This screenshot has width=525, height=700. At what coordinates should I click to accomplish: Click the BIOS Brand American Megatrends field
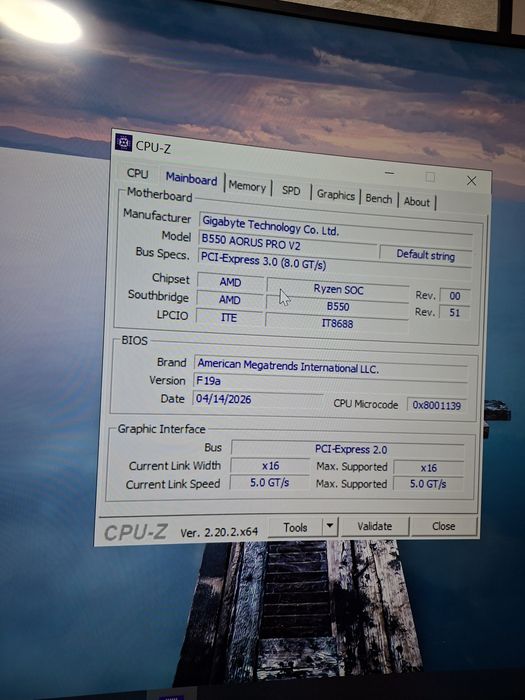coord(331,367)
